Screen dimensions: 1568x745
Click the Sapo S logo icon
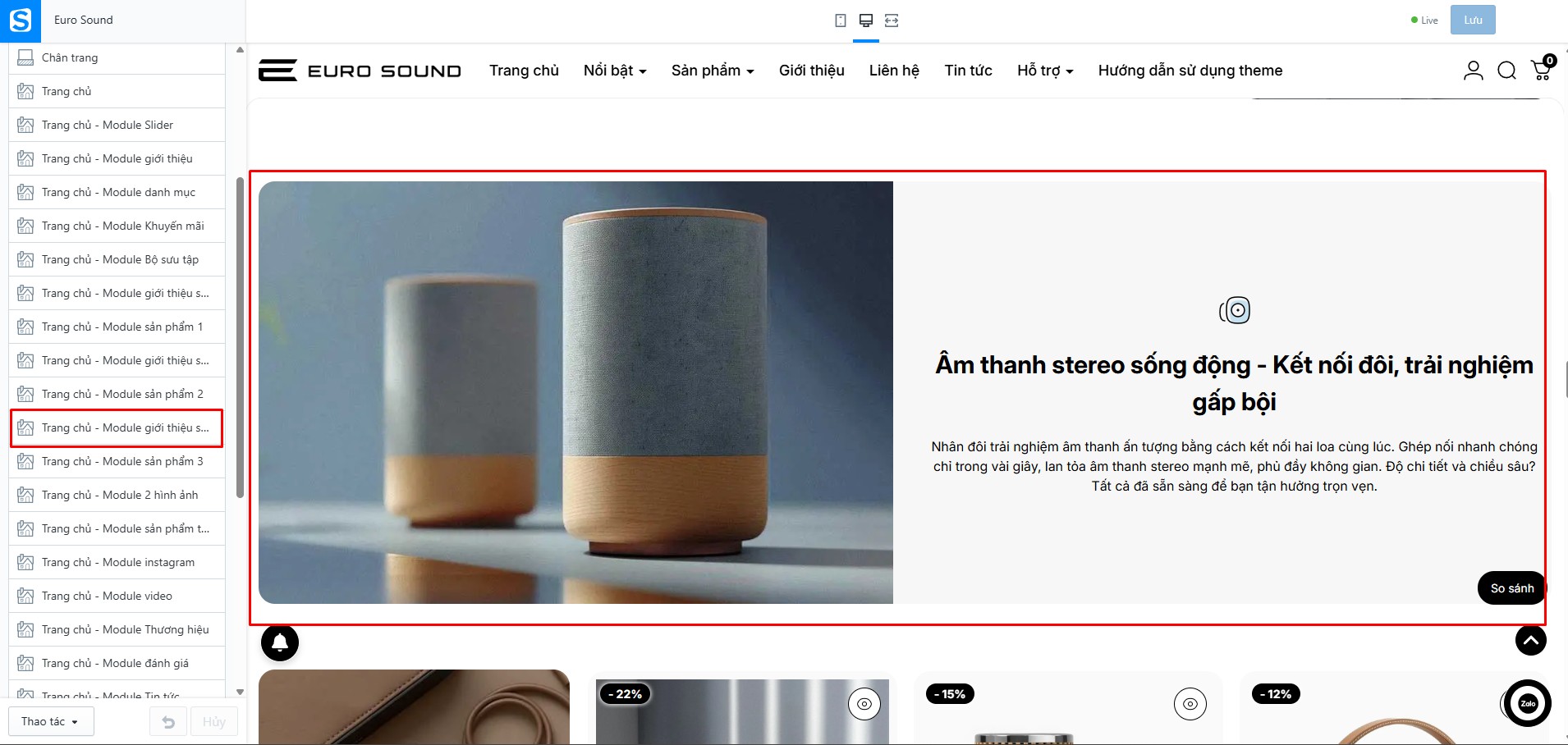click(x=21, y=21)
